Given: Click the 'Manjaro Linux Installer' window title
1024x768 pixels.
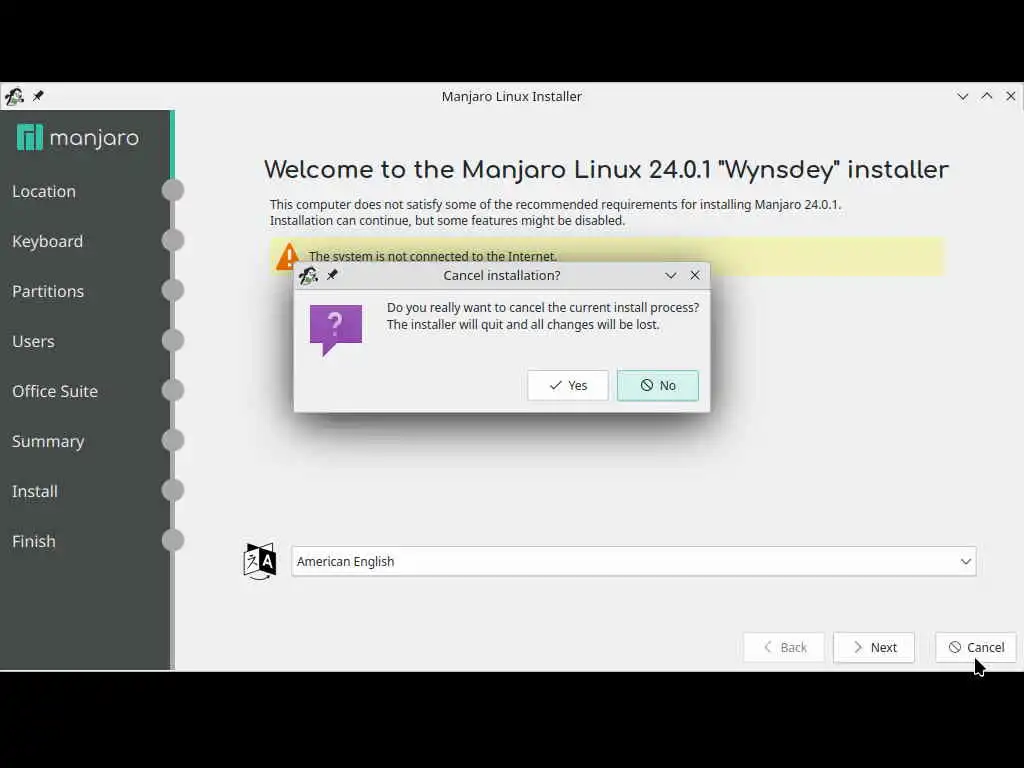Looking at the screenshot, I should coord(511,97).
